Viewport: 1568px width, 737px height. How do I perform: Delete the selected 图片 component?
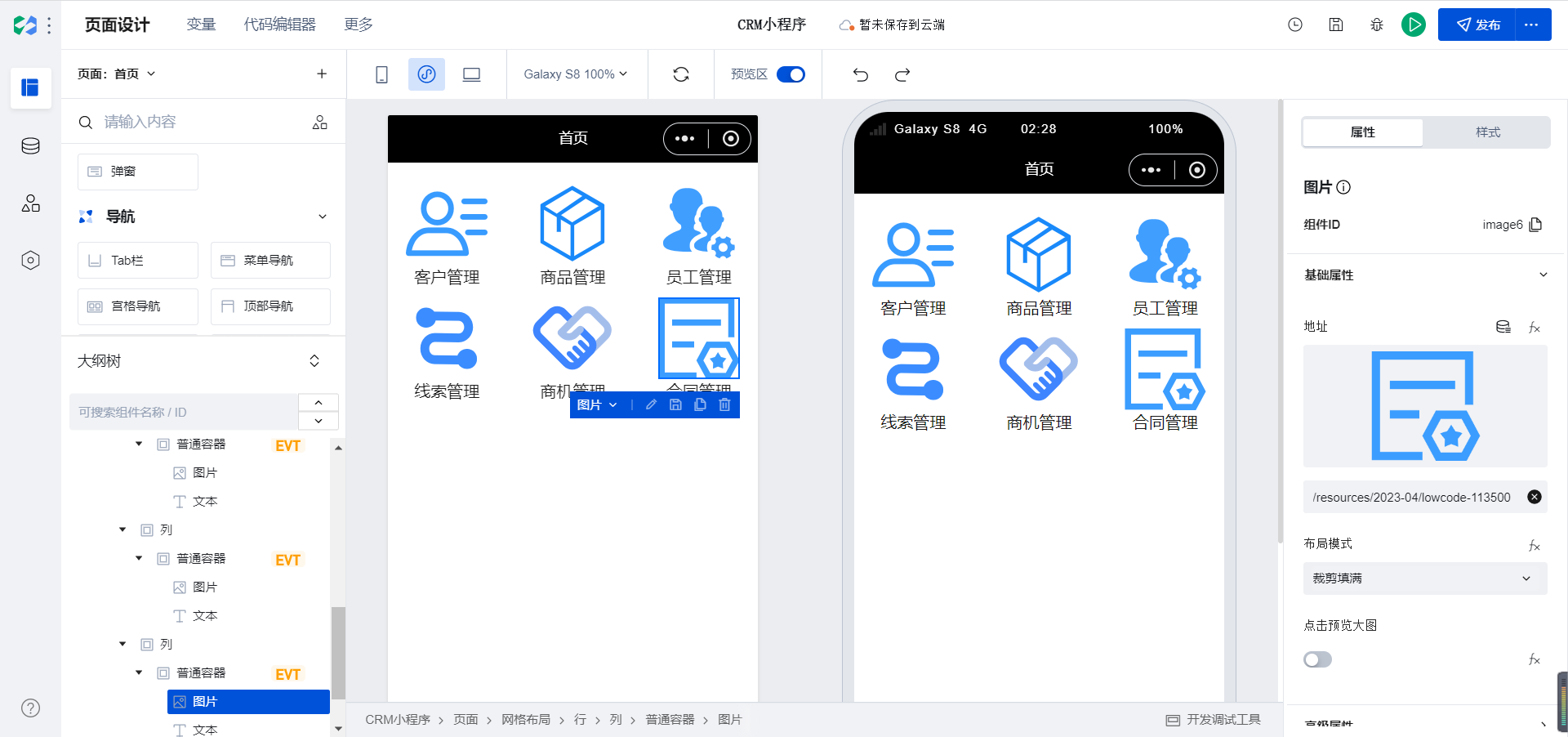pyautogui.click(x=724, y=404)
